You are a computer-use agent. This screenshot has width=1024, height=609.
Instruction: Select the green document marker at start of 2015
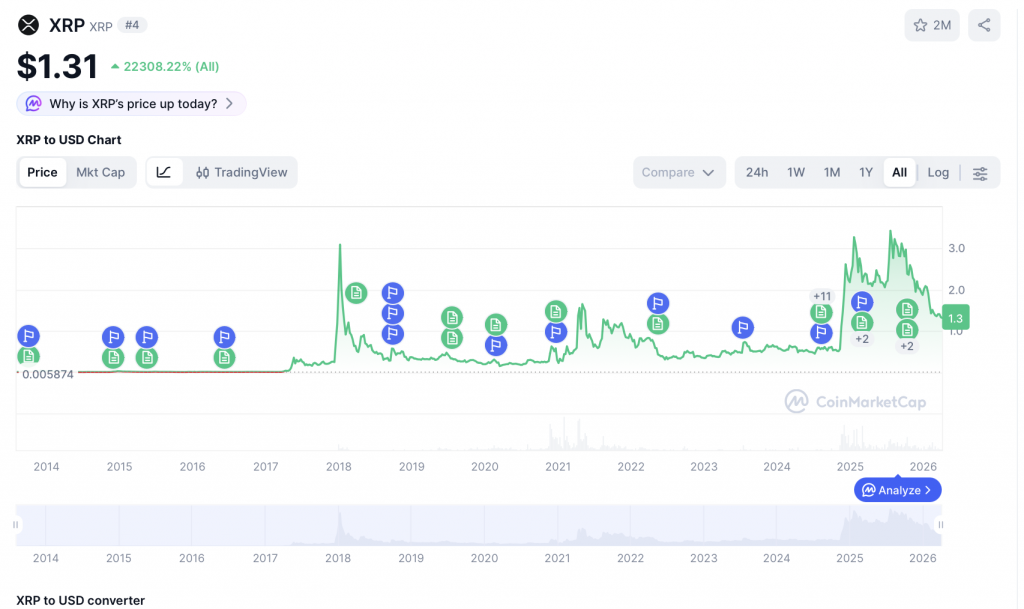point(113,358)
